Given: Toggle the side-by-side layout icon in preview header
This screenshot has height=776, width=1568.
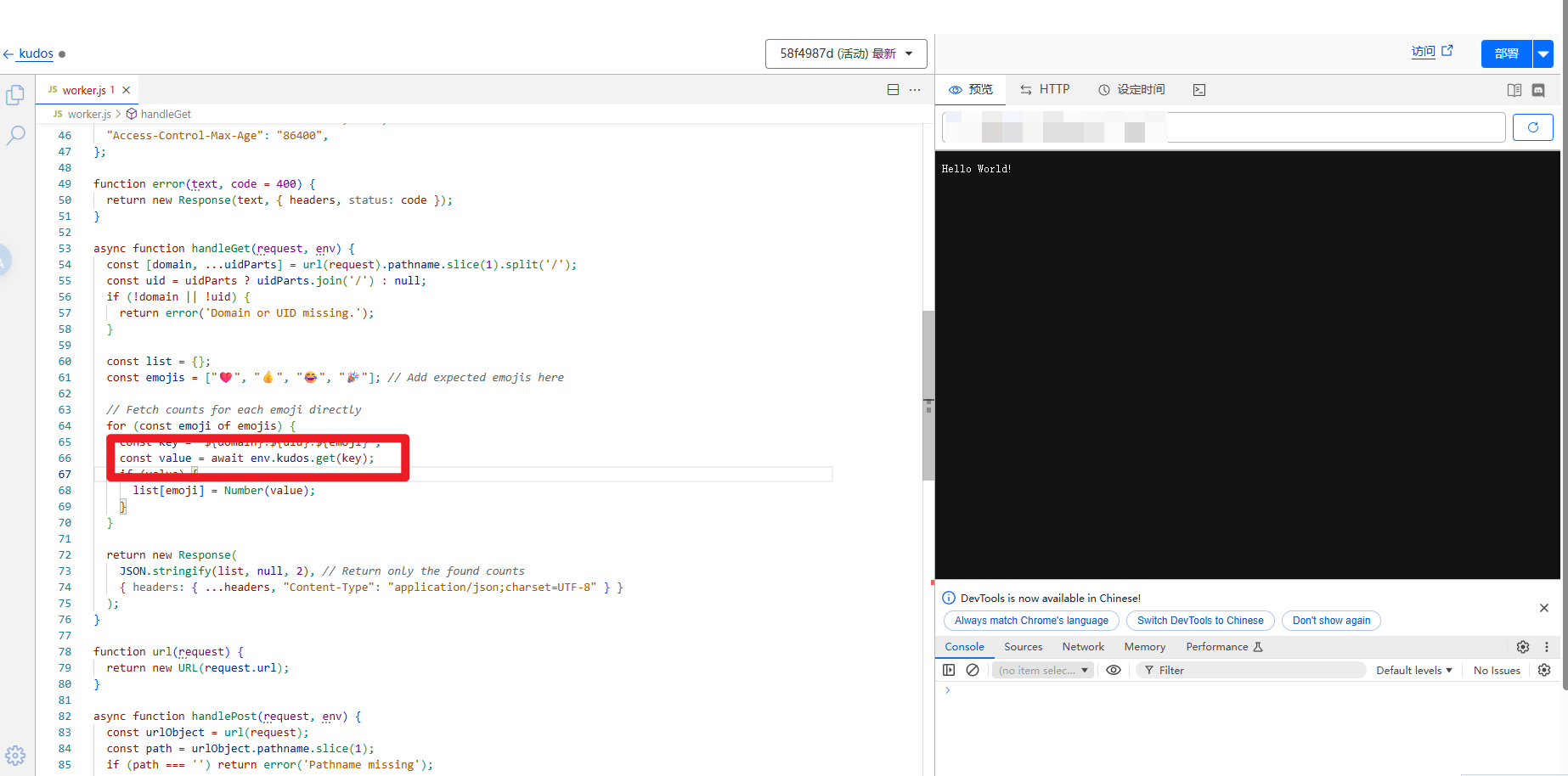Looking at the screenshot, I should click(x=1514, y=90).
